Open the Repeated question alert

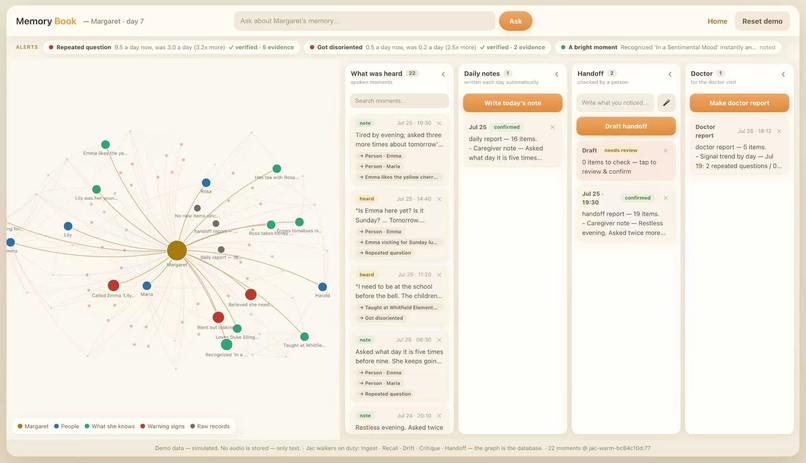click(x=171, y=47)
